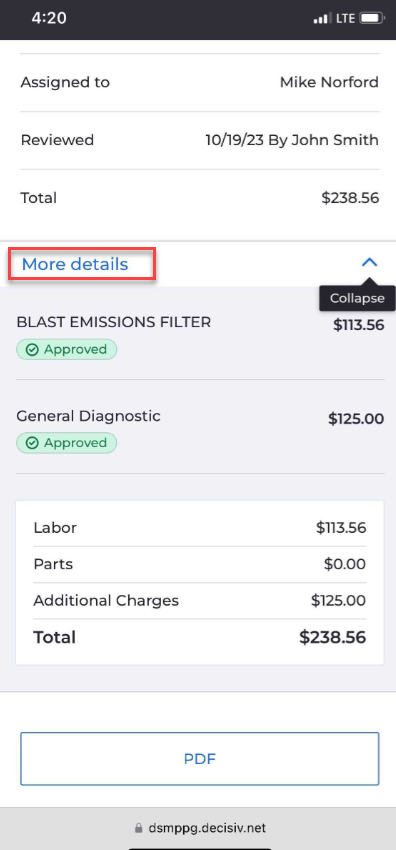Image resolution: width=396 pixels, height=850 pixels.
Task: Click the $125.00 General Diagnostic price
Action: (356, 418)
